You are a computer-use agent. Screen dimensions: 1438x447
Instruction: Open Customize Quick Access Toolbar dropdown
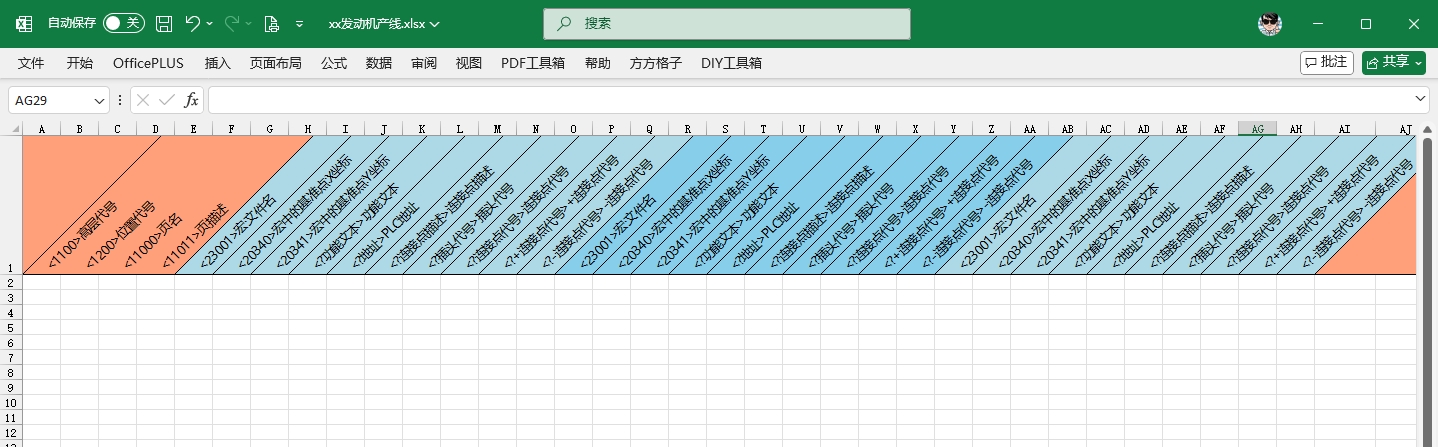(299, 23)
